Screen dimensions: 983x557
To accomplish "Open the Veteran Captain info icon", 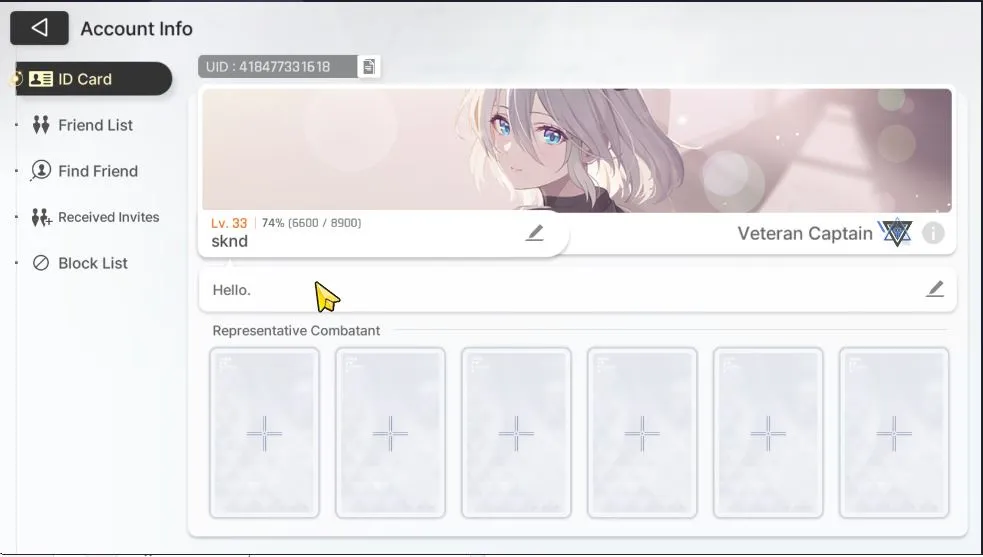I will click(x=933, y=233).
